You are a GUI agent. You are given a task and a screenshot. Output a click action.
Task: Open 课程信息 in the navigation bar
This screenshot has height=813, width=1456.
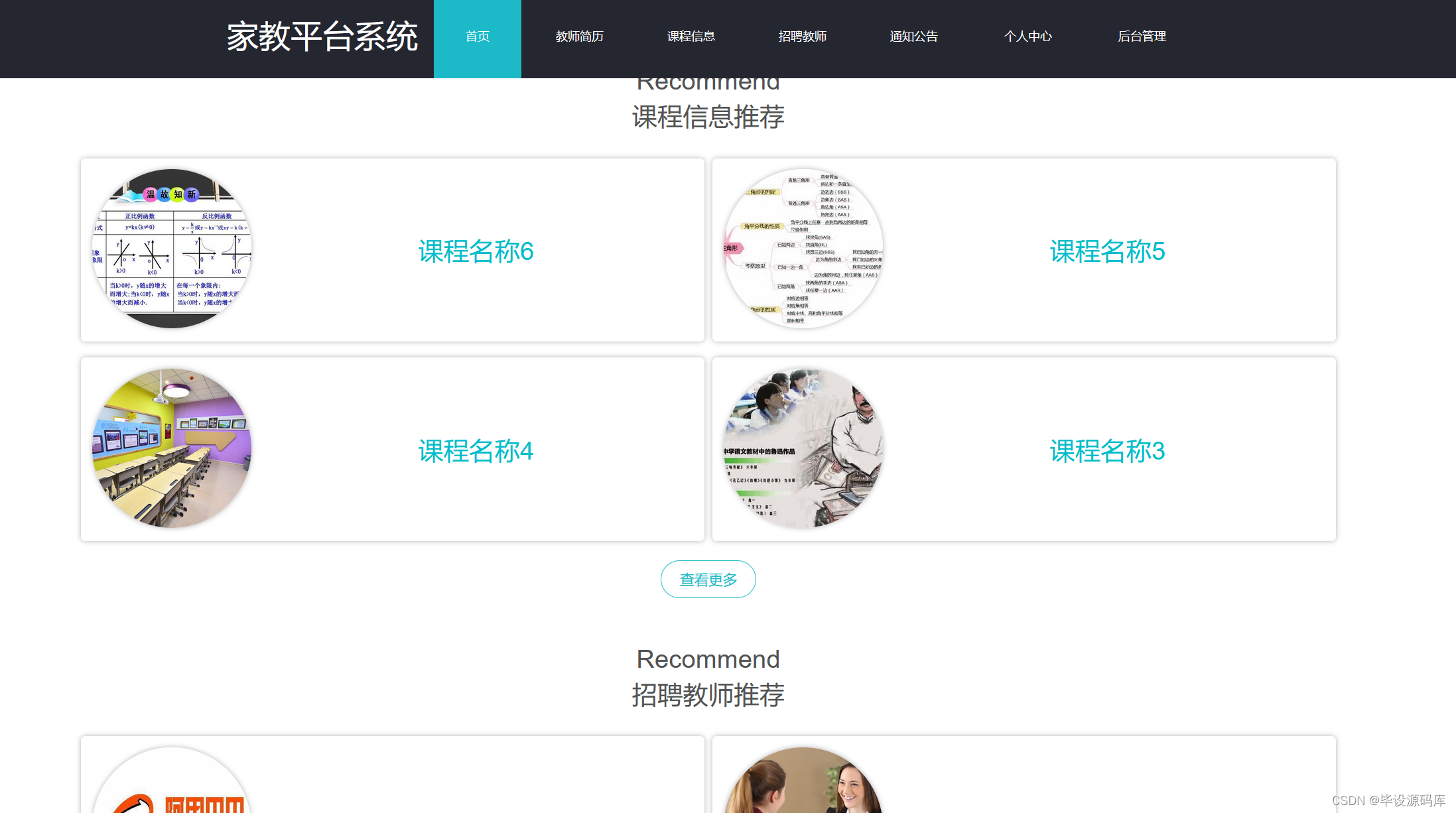point(691,36)
